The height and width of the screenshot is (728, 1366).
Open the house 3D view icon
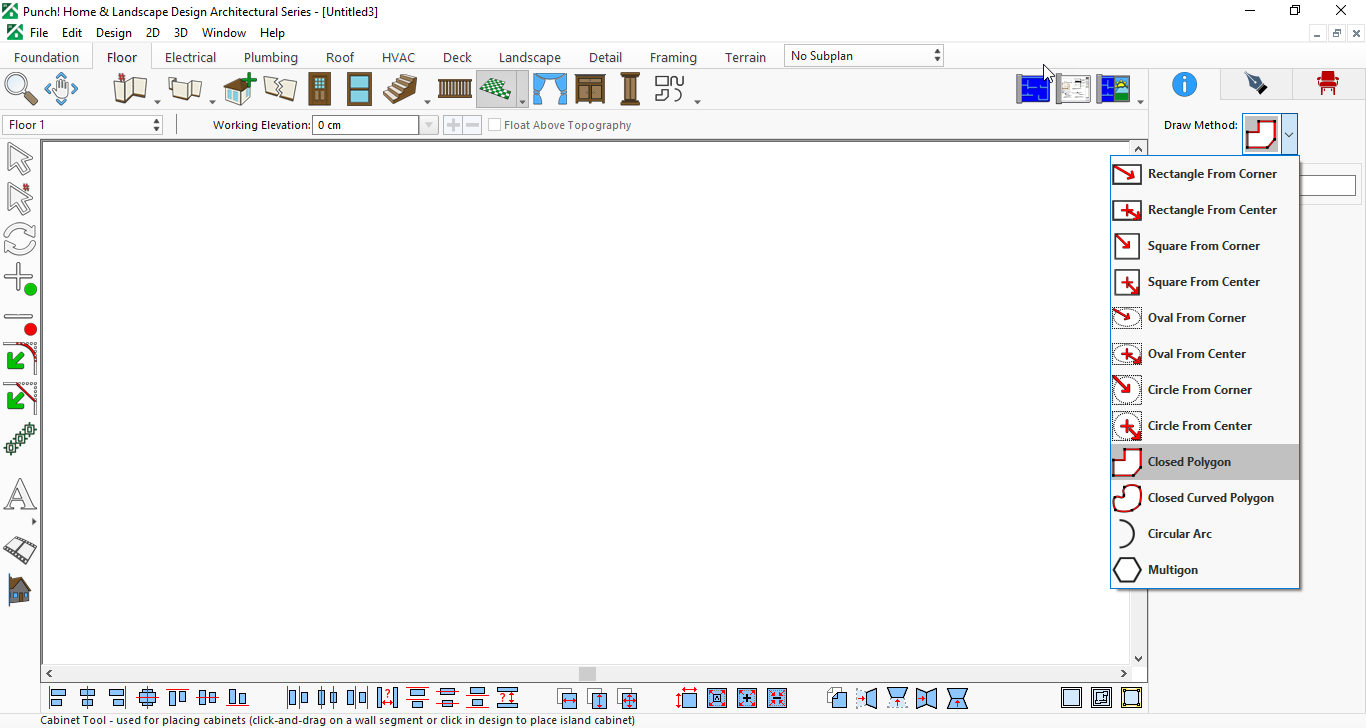(19, 590)
